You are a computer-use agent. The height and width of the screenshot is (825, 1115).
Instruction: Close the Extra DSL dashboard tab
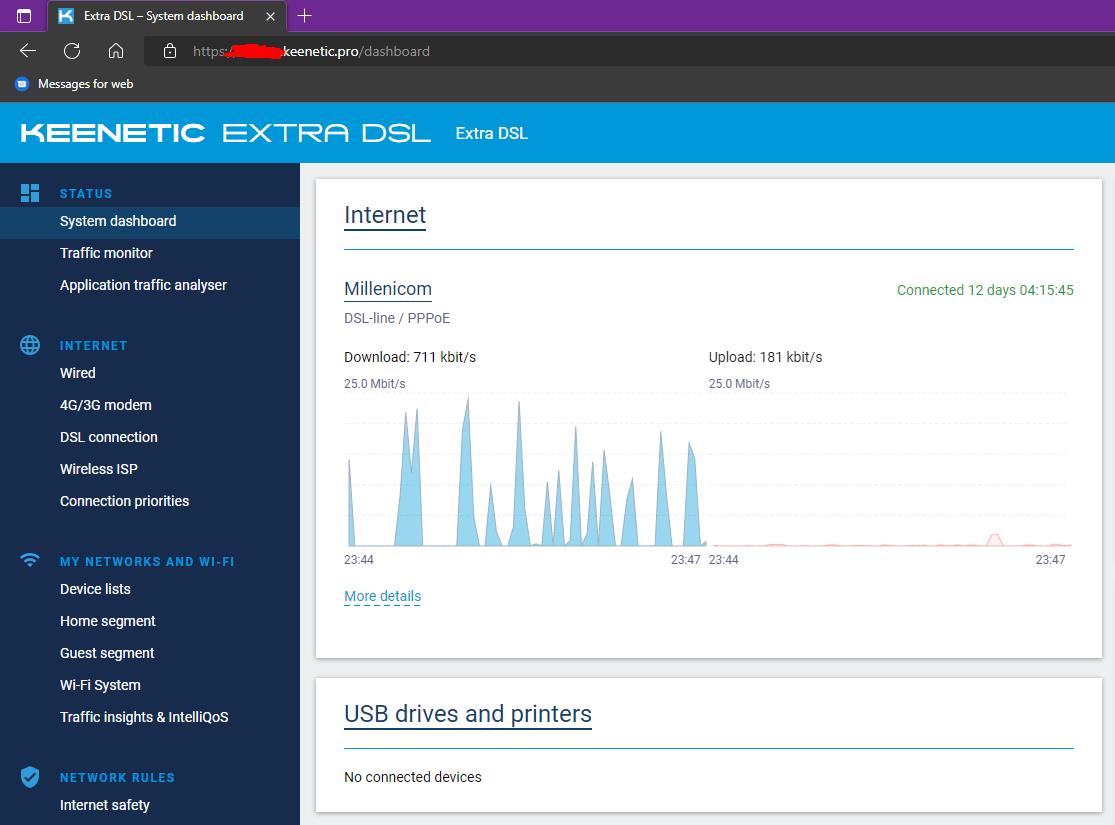270,16
